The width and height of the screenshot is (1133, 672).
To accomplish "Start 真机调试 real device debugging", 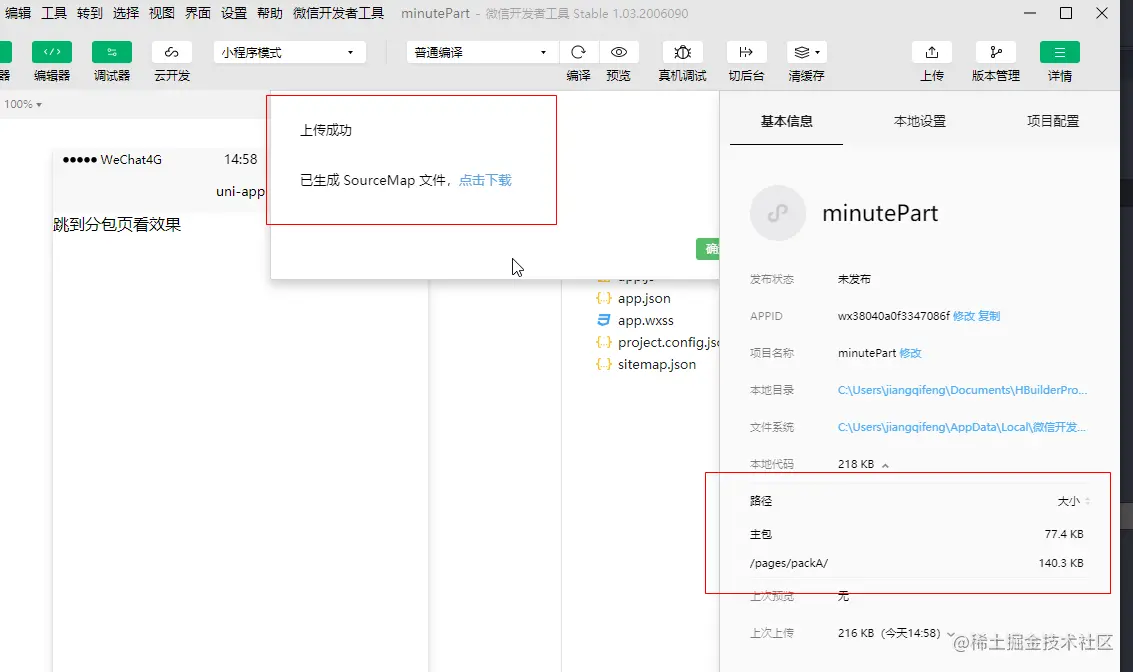I will [682, 52].
